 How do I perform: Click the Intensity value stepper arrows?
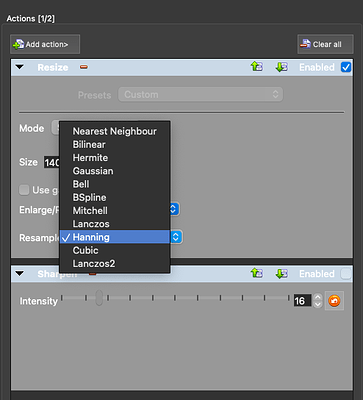pos(318,301)
